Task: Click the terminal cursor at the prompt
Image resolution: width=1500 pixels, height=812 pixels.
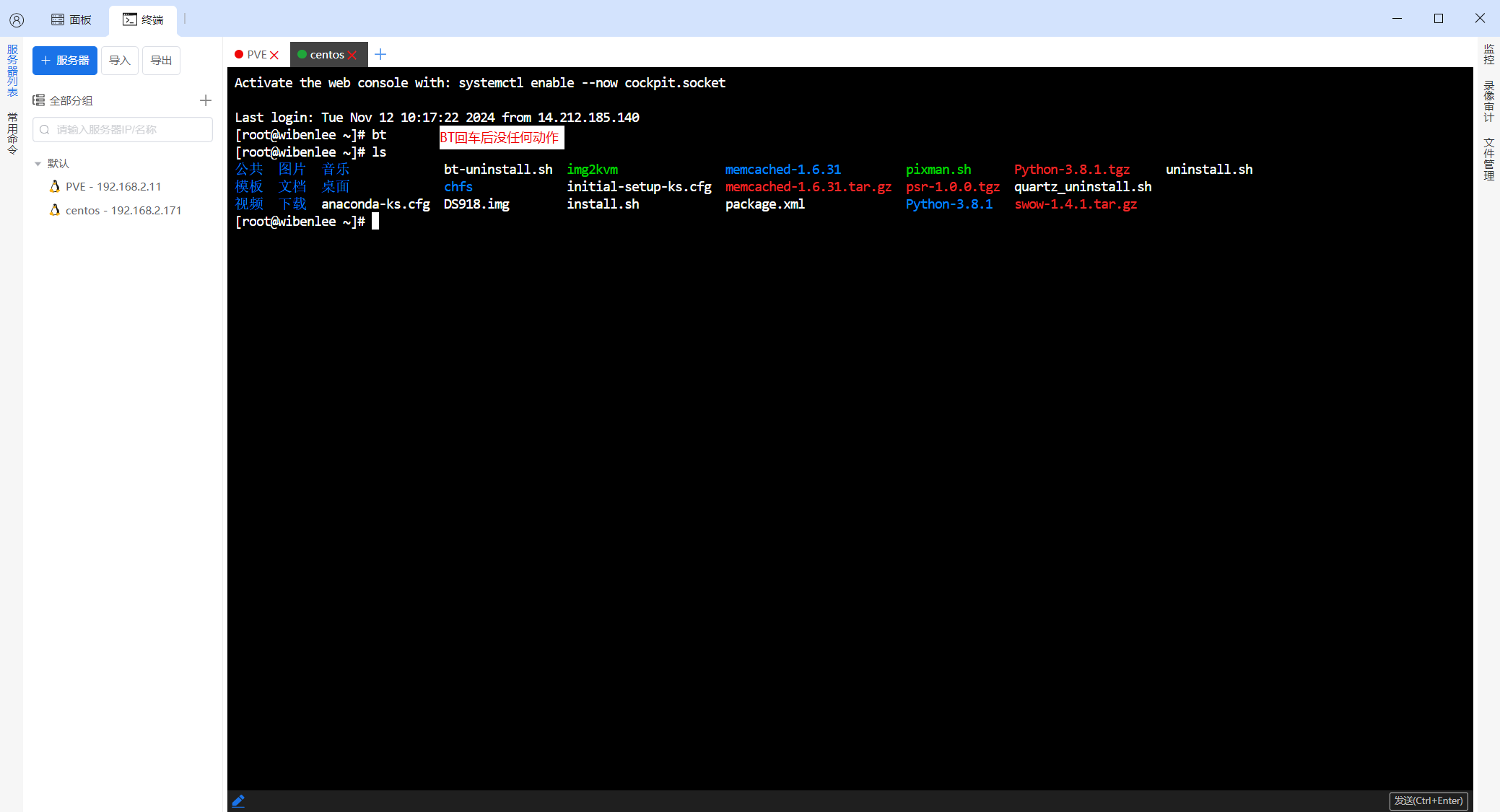Action: click(375, 222)
